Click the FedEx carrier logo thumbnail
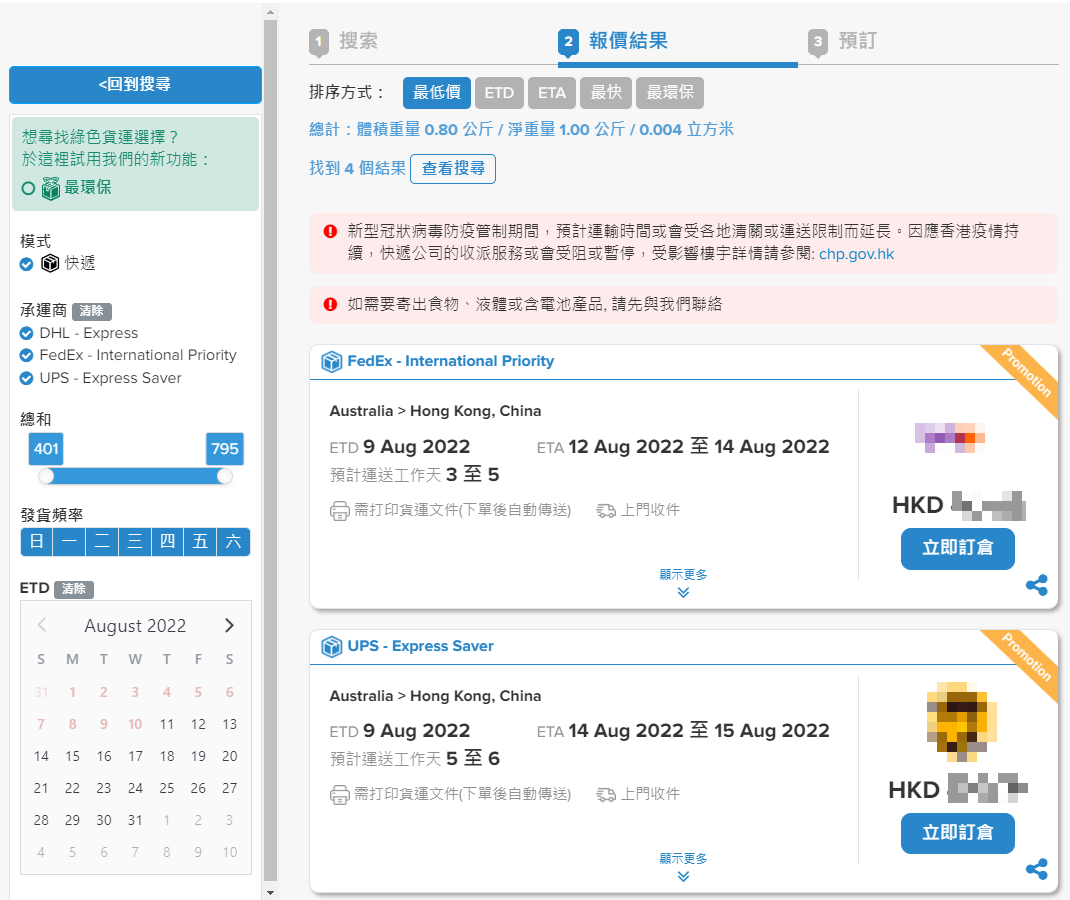The image size is (1070, 900). click(x=949, y=438)
